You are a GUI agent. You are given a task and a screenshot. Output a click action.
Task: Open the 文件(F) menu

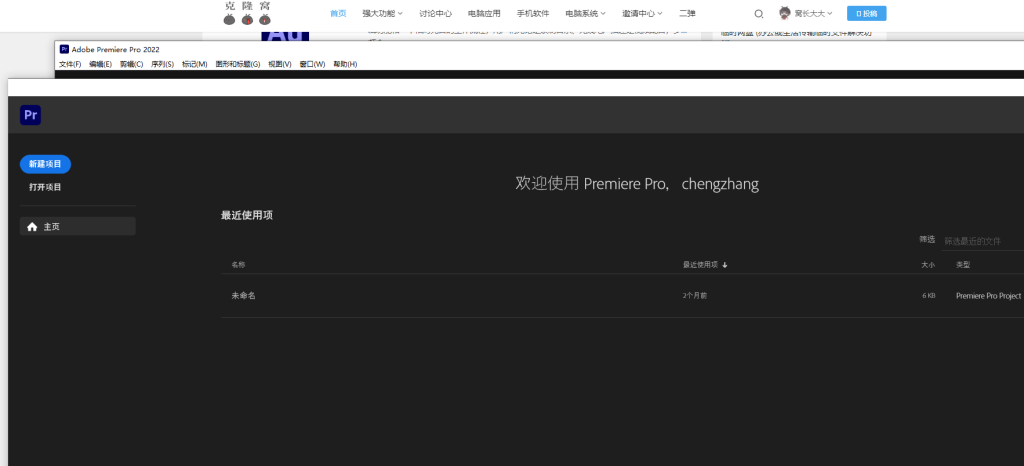[x=70, y=64]
